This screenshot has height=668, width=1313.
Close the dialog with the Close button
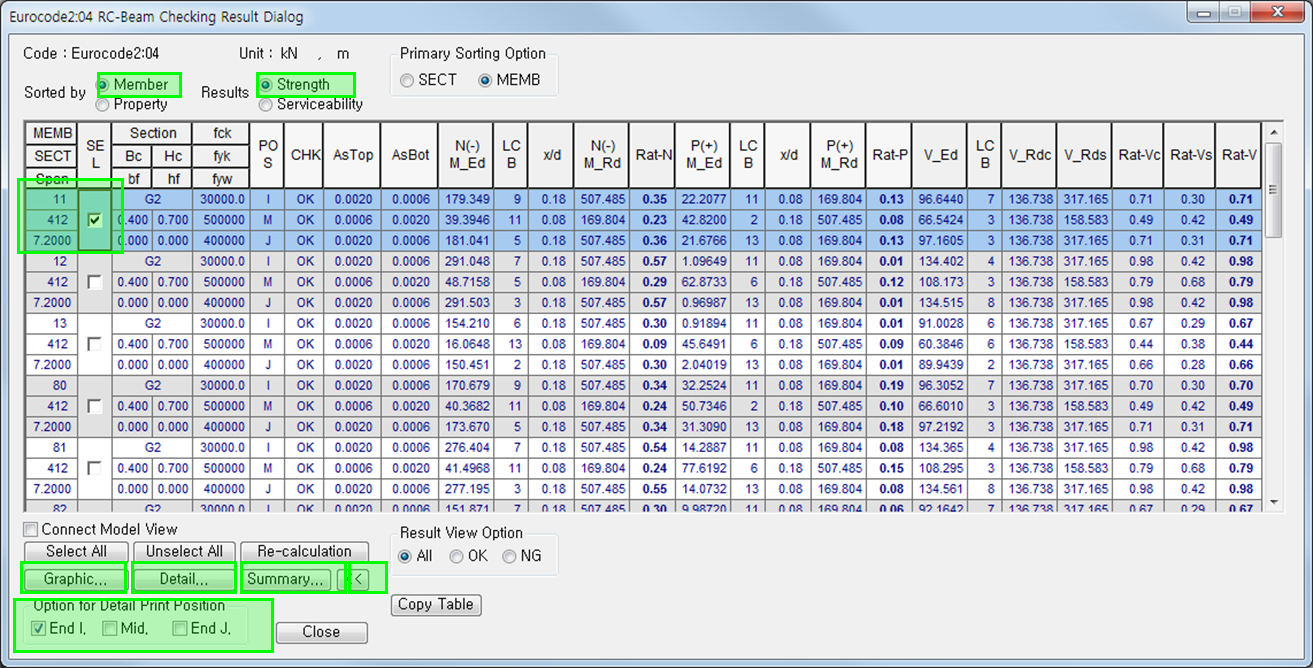tap(321, 632)
